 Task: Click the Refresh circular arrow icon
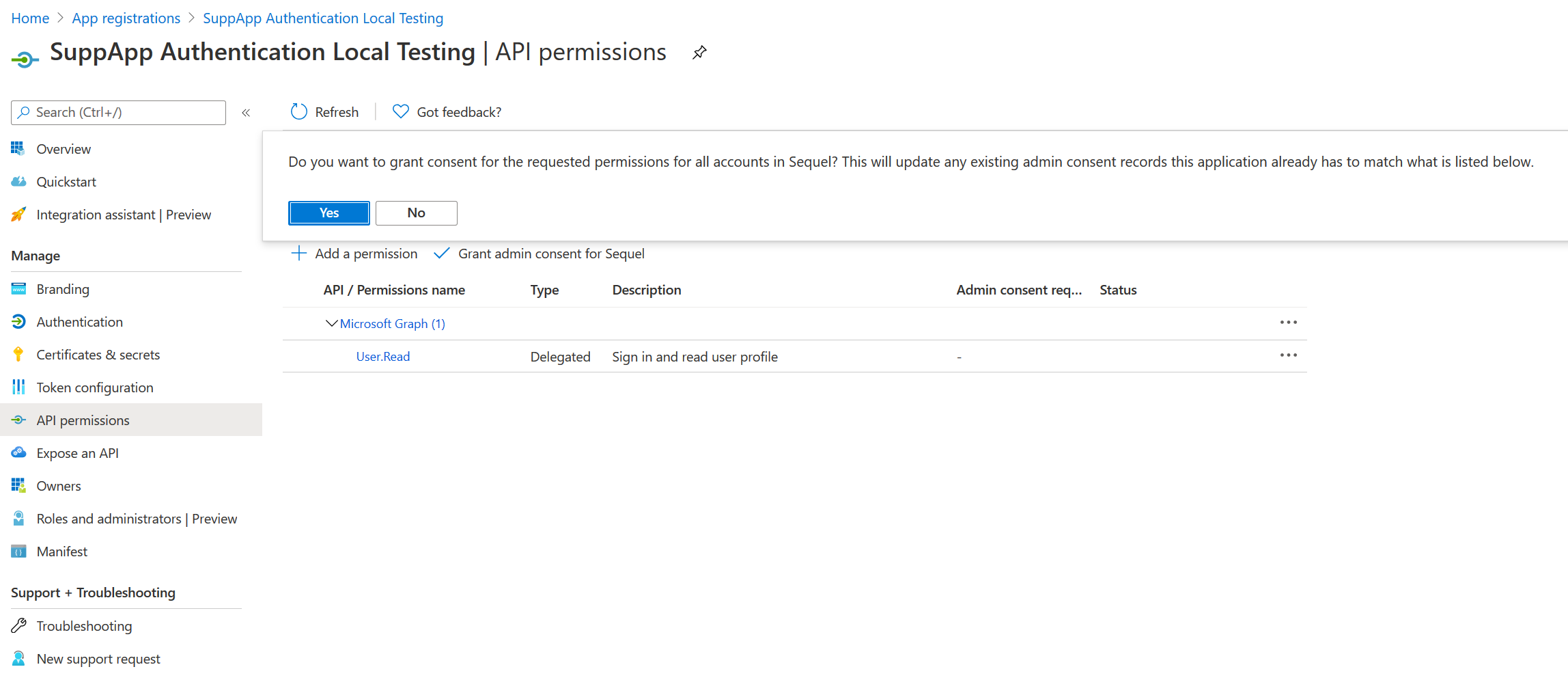tap(299, 112)
